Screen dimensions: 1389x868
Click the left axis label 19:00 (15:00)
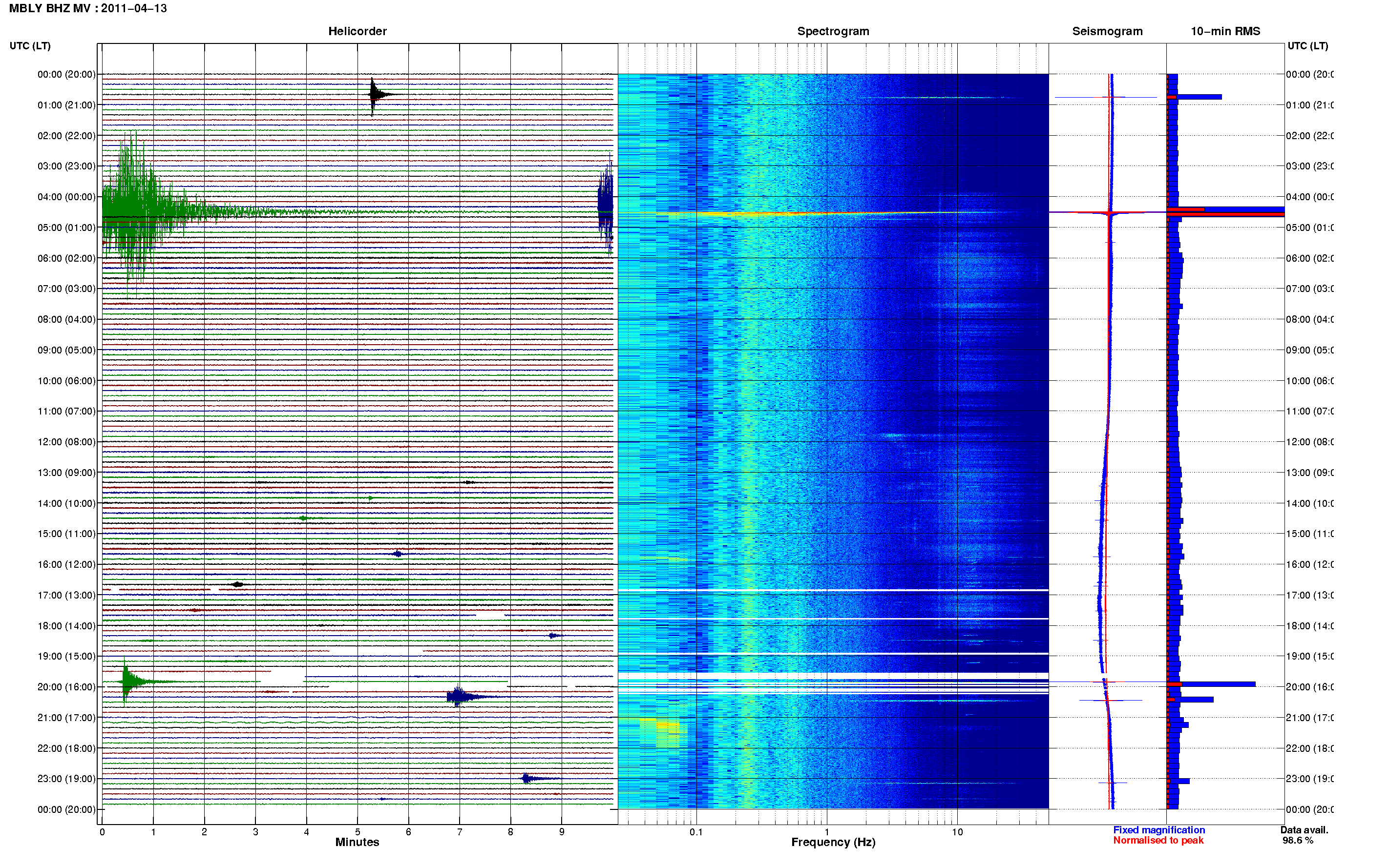coord(66,657)
